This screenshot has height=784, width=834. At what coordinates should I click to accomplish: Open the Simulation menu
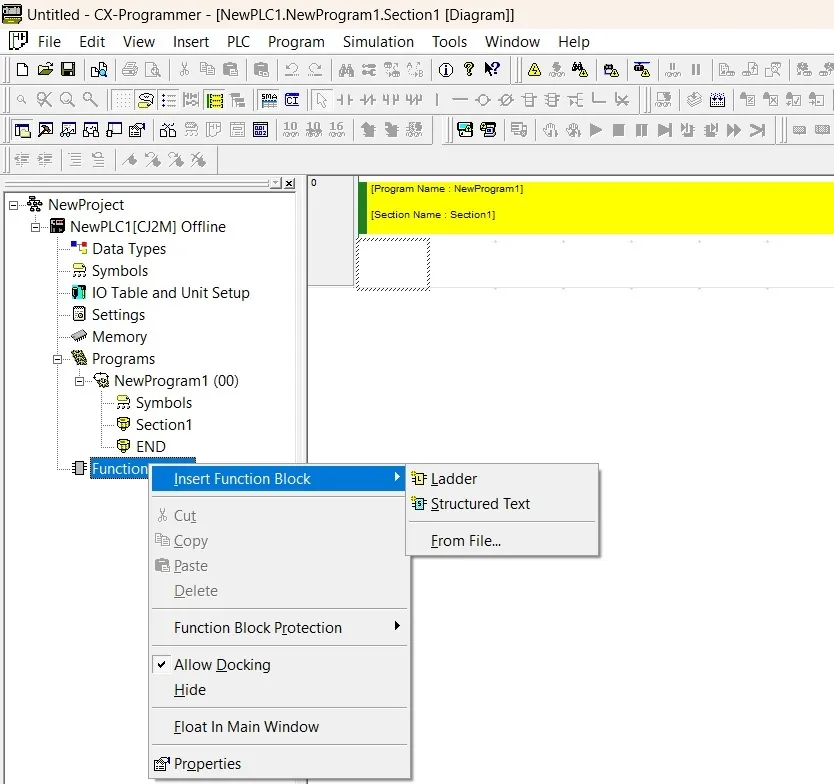coord(378,41)
